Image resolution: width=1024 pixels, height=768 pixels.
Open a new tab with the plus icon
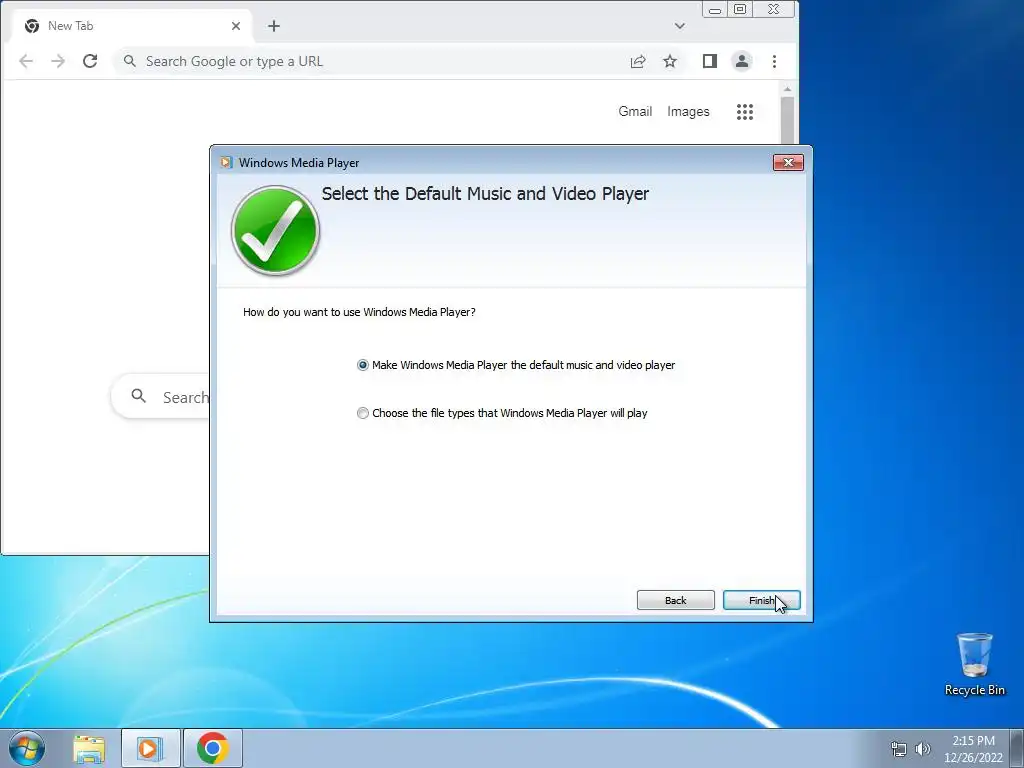274,26
